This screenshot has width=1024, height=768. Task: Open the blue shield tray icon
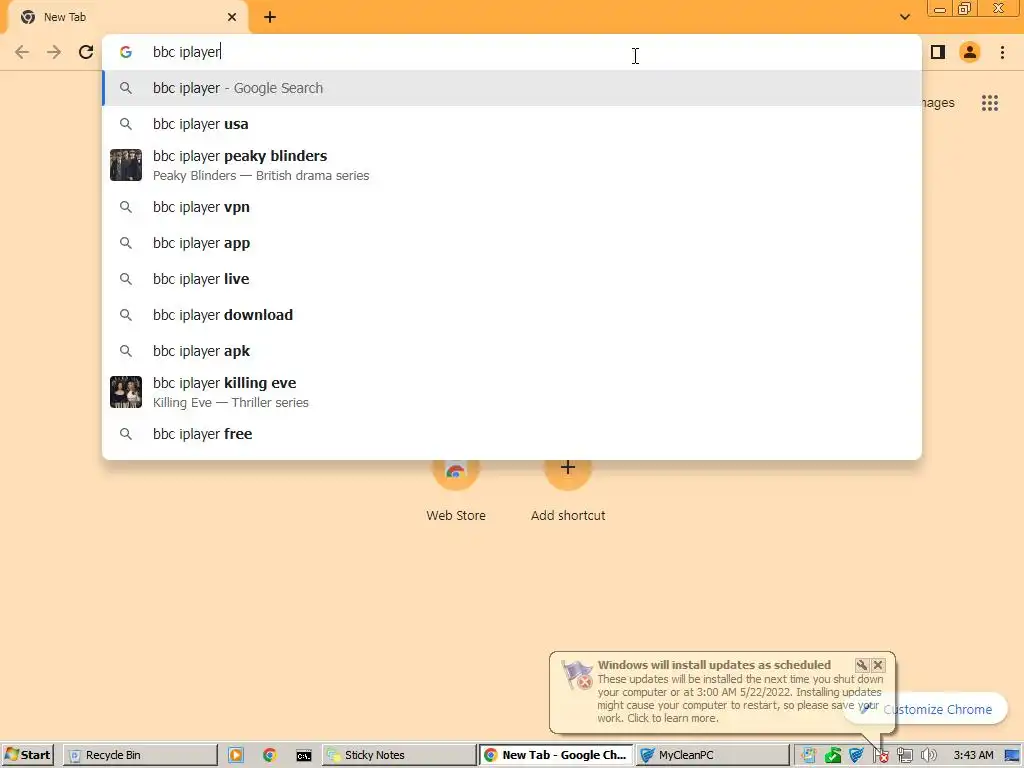(x=856, y=756)
